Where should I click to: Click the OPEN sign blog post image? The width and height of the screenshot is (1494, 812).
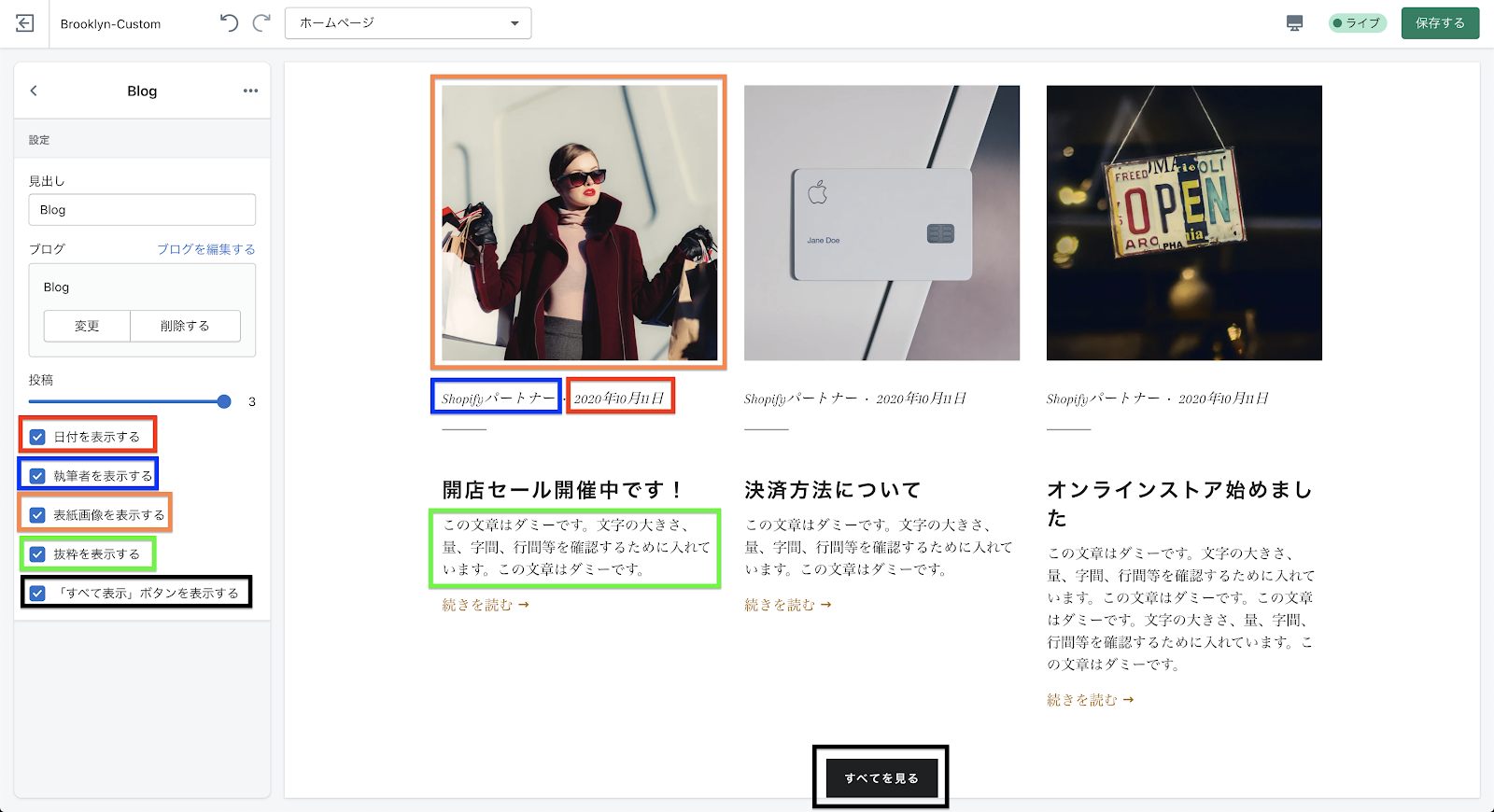[x=1184, y=223]
